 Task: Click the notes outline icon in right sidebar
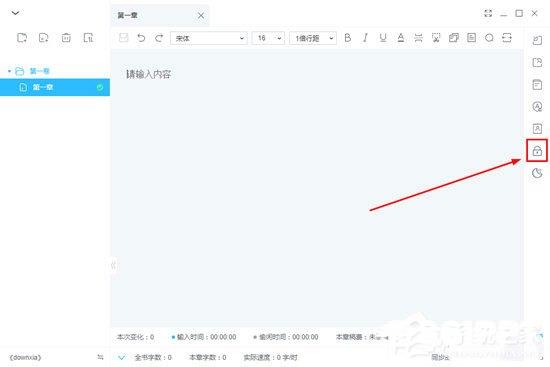pyautogui.click(x=537, y=85)
